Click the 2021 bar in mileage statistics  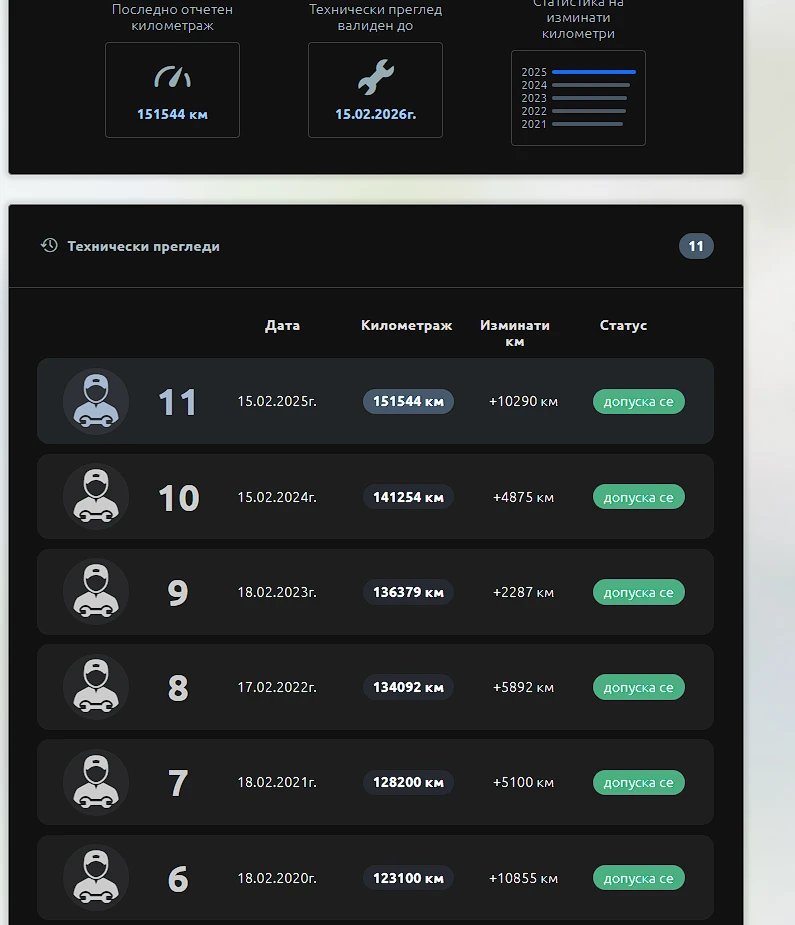pos(587,124)
